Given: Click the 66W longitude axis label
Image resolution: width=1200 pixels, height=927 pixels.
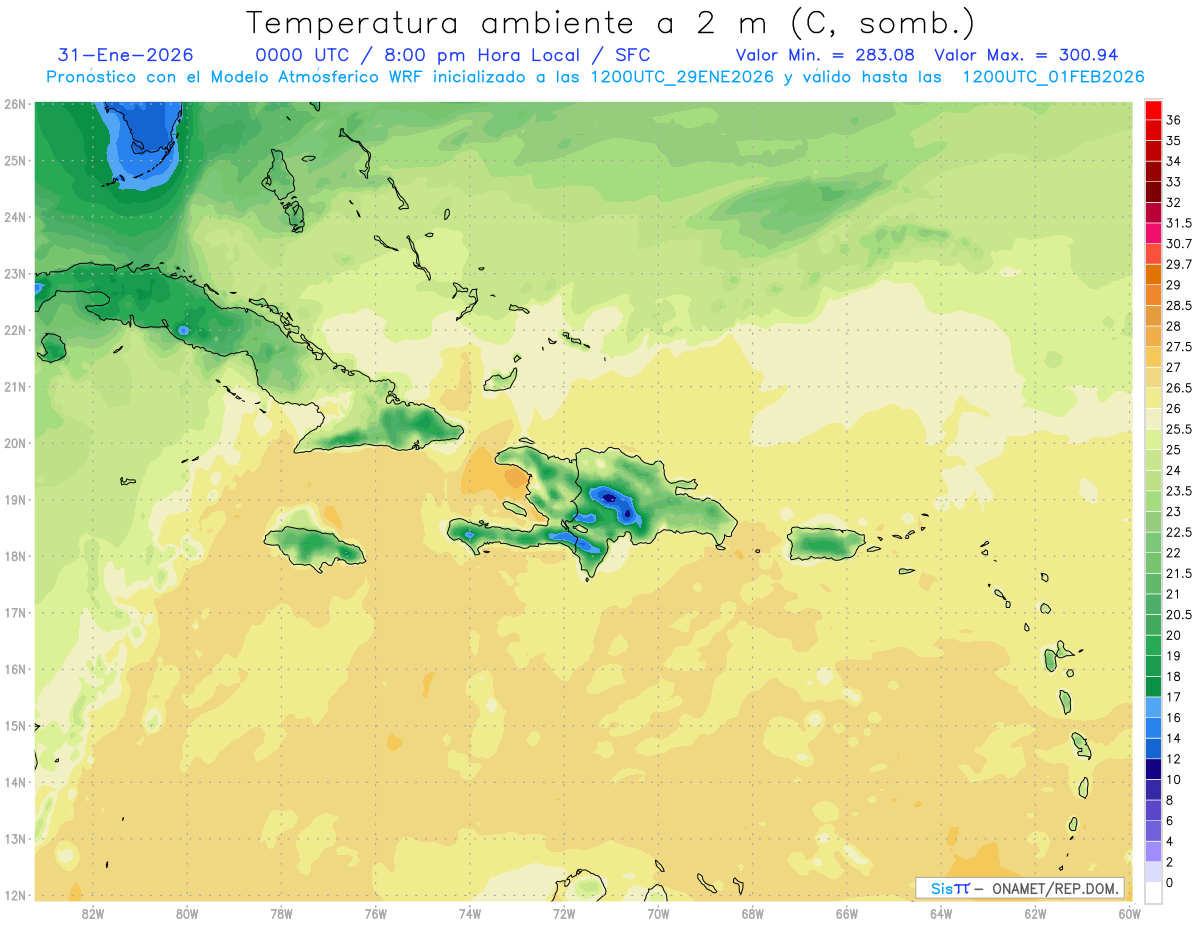Looking at the screenshot, I should [846, 914].
